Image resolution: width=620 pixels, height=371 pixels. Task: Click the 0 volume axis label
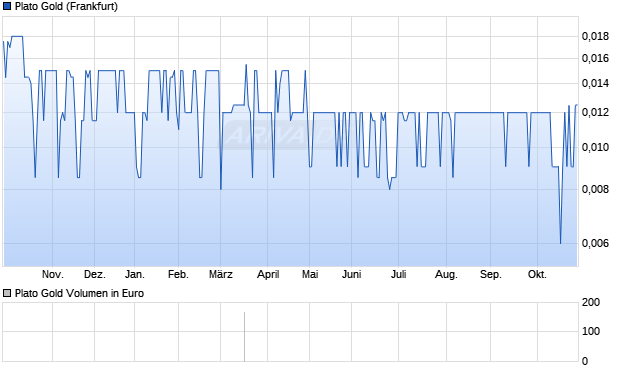[x=585, y=361]
